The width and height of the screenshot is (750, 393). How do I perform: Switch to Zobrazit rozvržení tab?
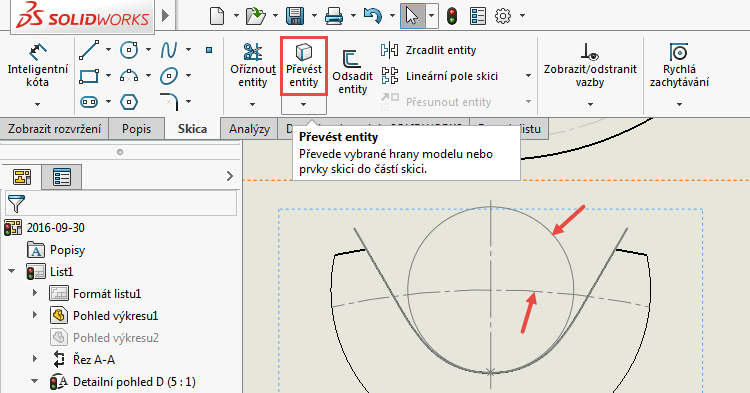(55, 129)
